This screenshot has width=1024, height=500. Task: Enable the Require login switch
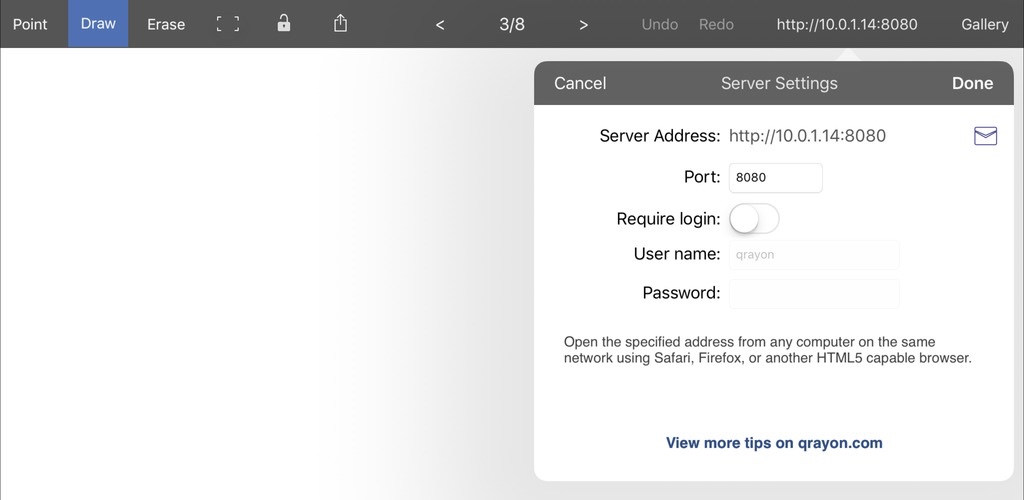tap(754, 219)
